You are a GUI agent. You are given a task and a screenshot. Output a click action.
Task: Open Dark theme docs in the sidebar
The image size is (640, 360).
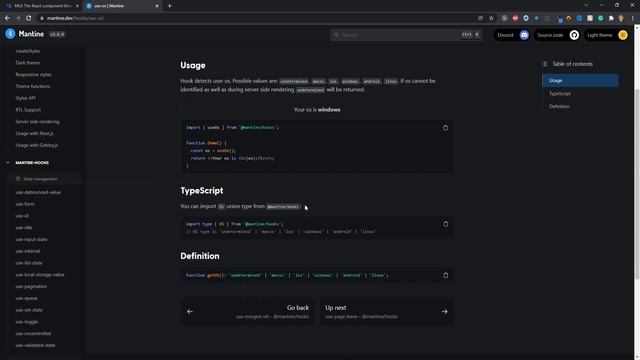pos(27,63)
